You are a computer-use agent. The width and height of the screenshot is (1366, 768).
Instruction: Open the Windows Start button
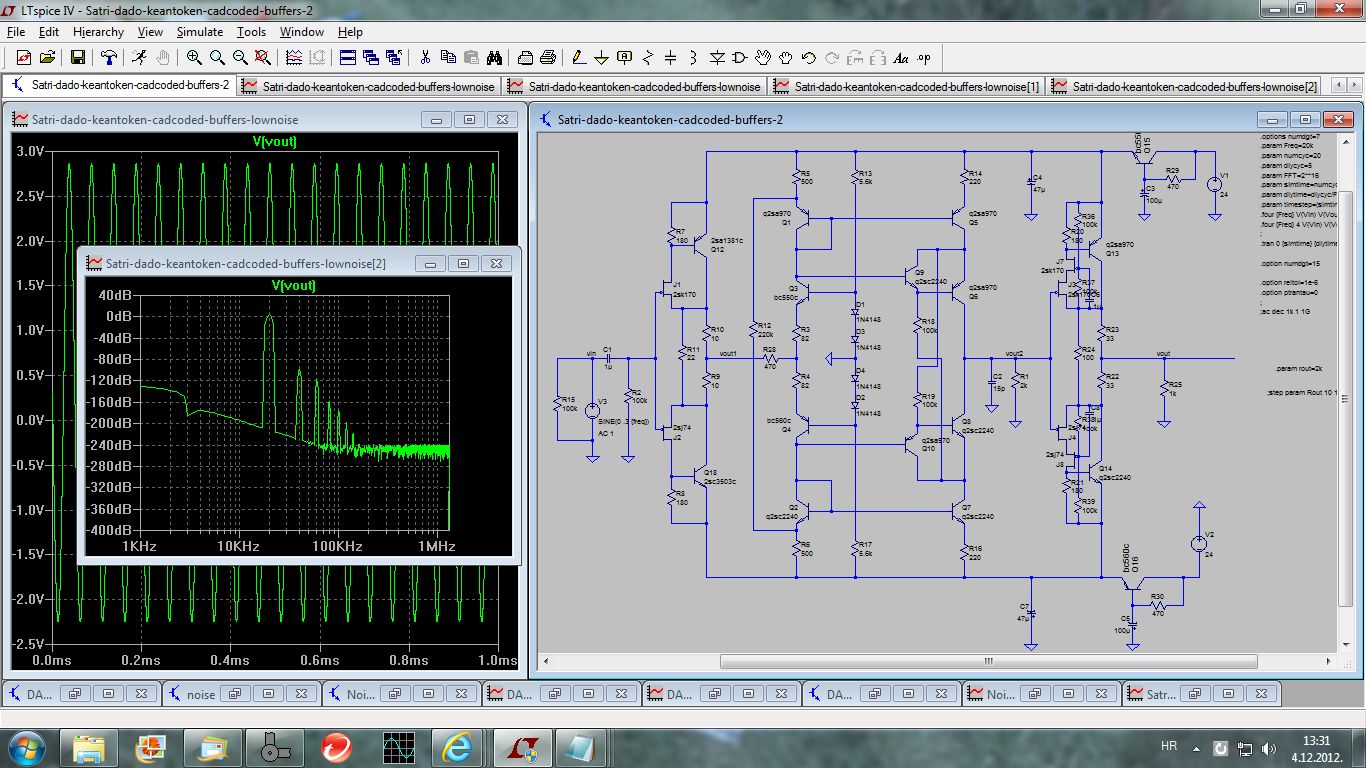[x=27, y=747]
